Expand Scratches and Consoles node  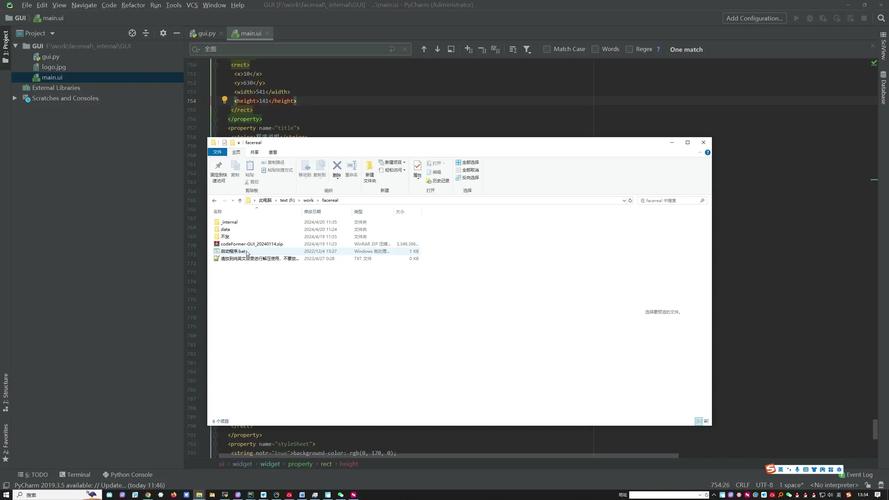[x=15, y=98]
